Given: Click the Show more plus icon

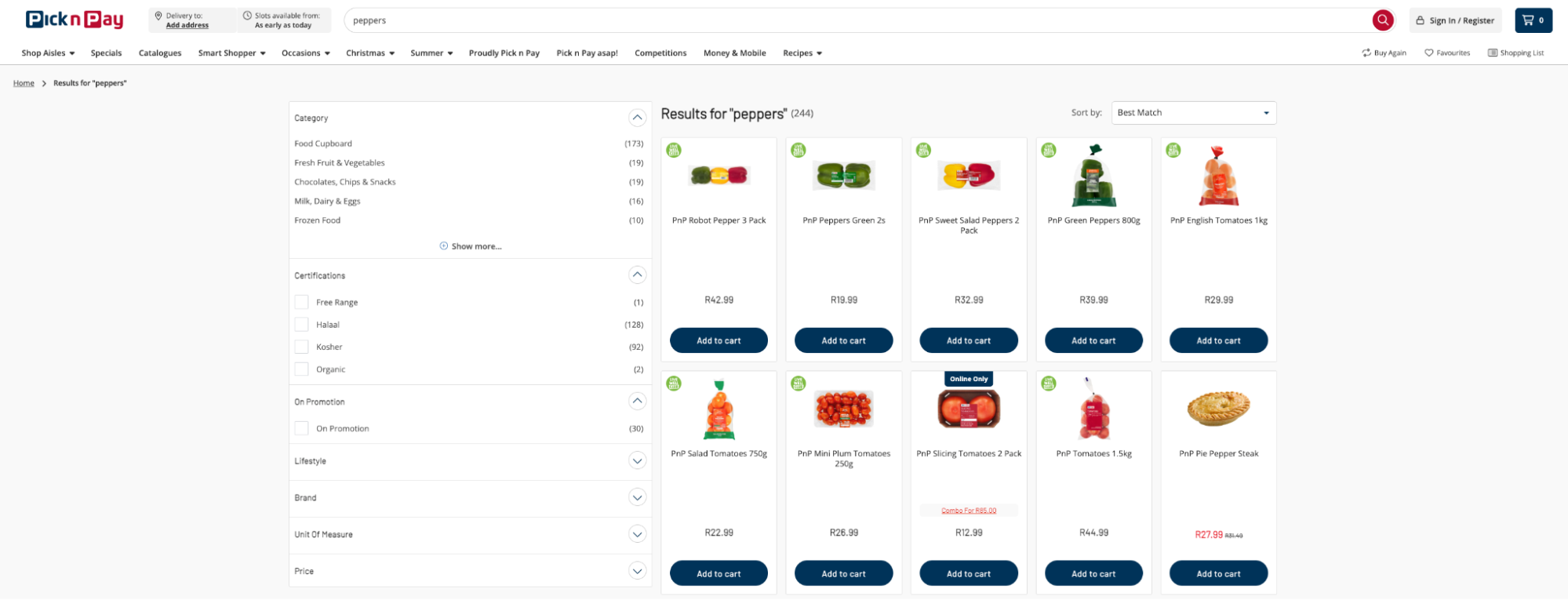Looking at the screenshot, I should [x=444, y=245].
